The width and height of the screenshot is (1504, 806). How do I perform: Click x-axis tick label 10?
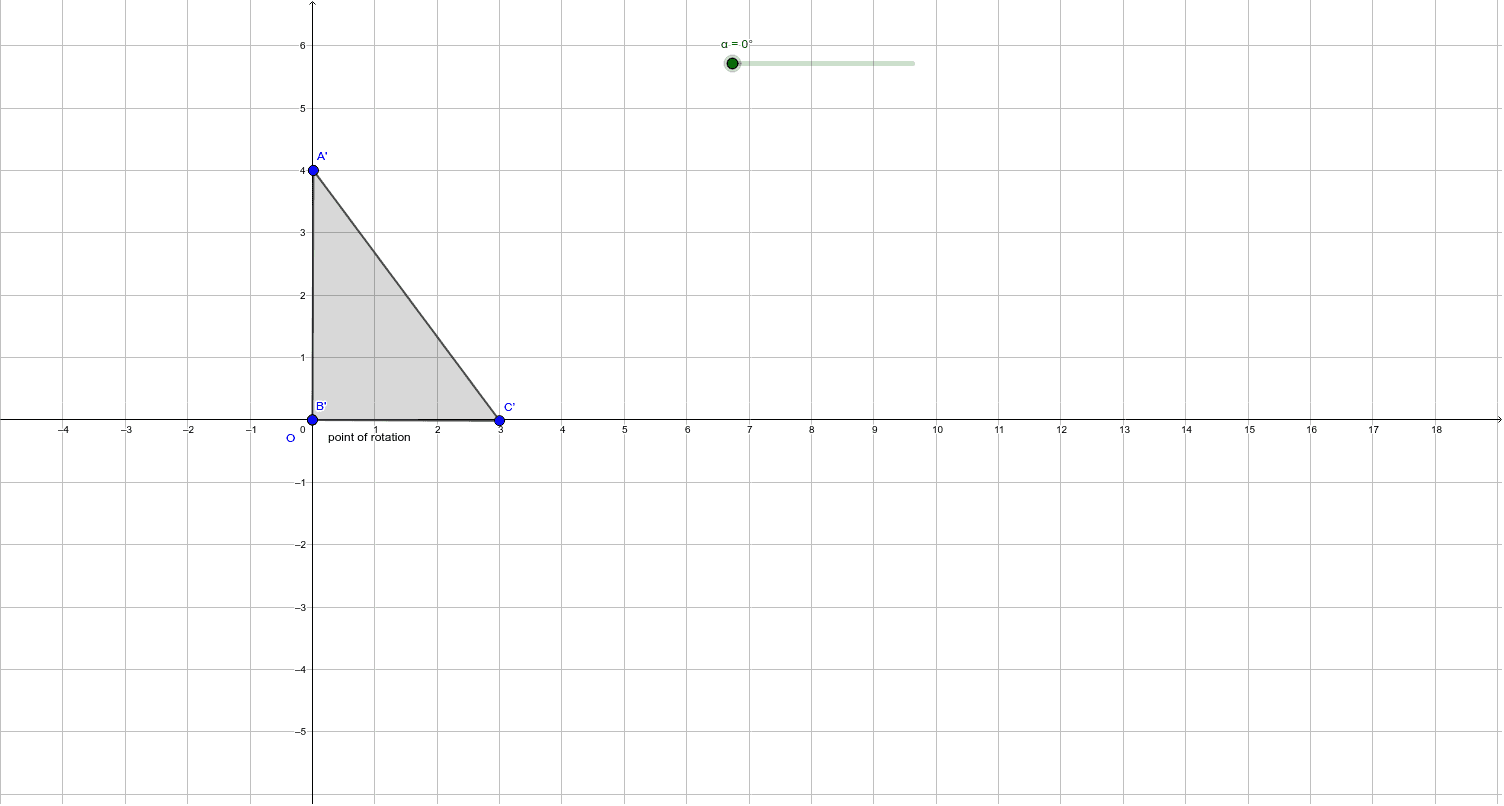click(x=937, y=430)
